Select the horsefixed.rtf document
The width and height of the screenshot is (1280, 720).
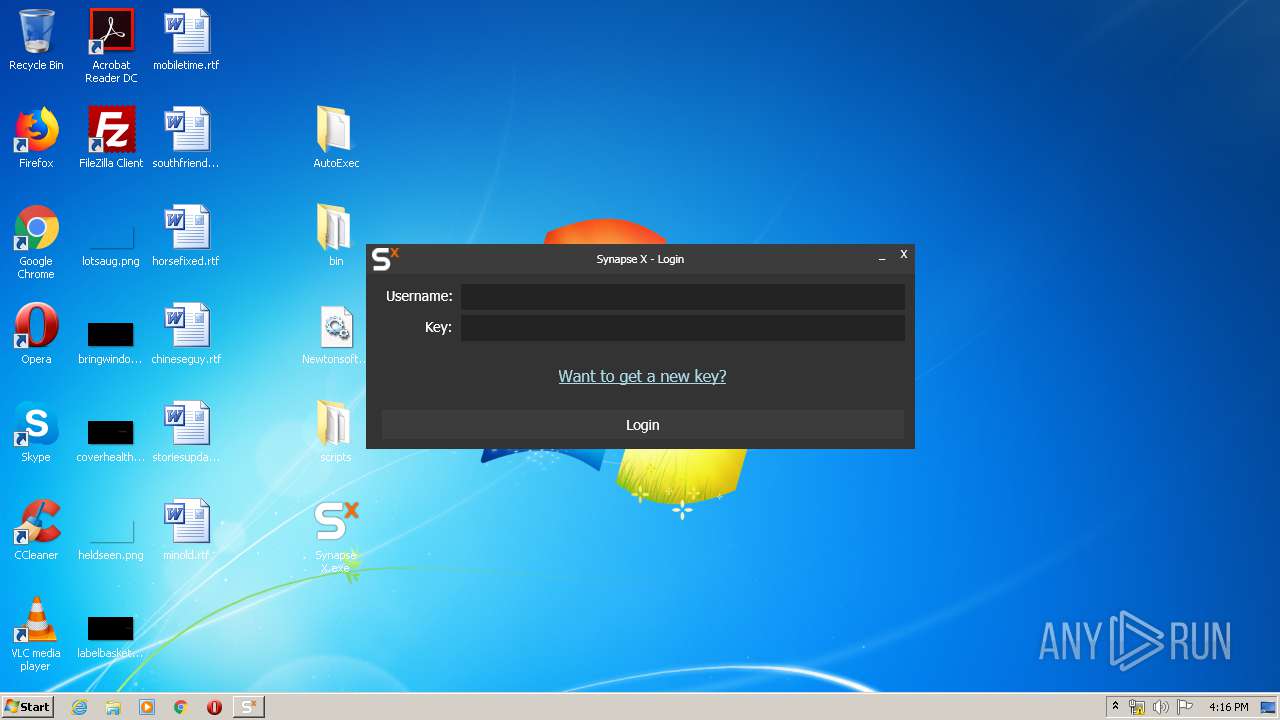click(186, 236)
